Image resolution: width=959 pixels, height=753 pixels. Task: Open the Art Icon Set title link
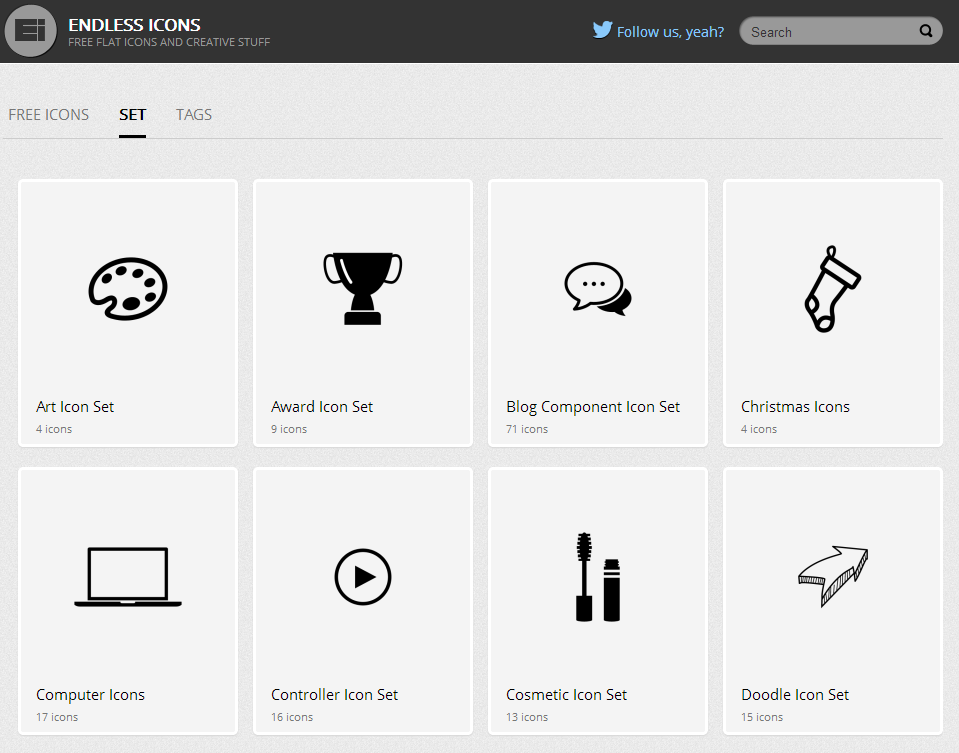tap(75, 407)
